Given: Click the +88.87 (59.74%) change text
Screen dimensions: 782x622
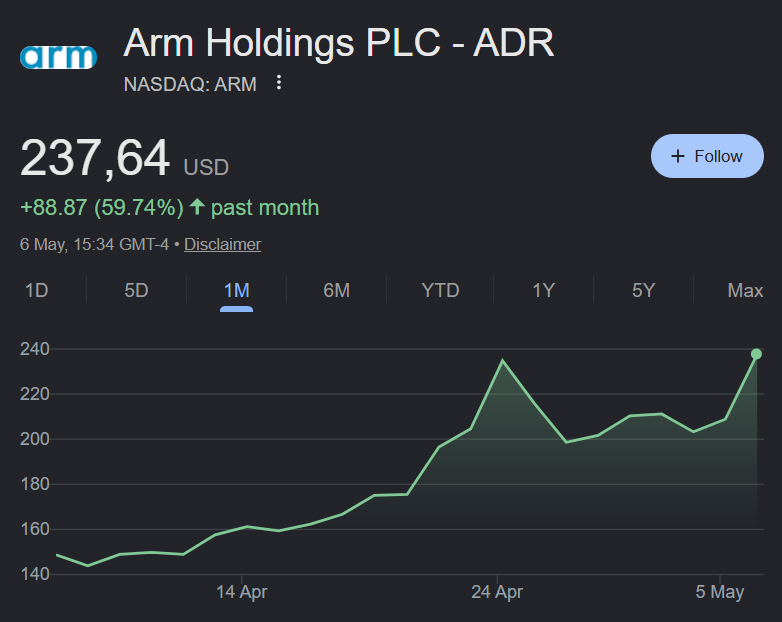Looking at the screenshot, I should click(x=102, y=207).
